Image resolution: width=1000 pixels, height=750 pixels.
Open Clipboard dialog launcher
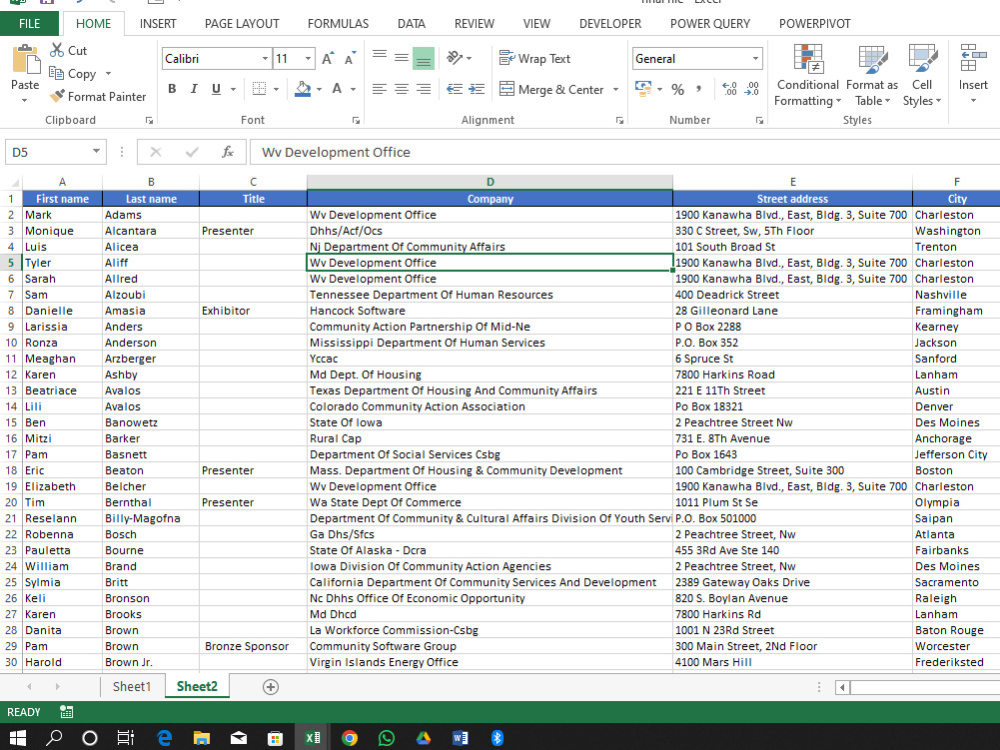[x=149, y=120]
